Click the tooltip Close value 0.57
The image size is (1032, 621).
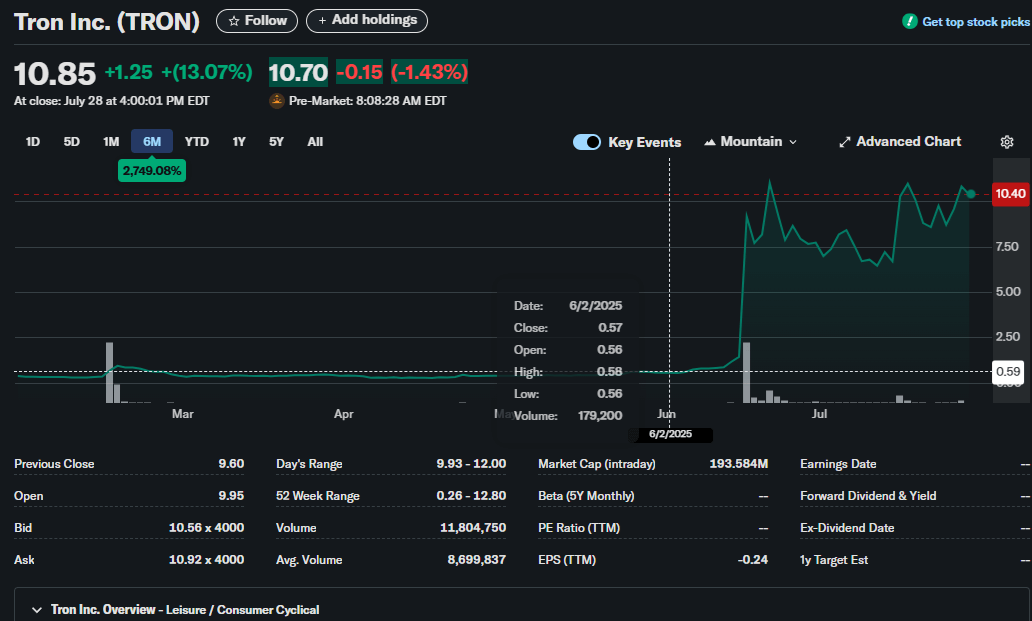[610, 328]
